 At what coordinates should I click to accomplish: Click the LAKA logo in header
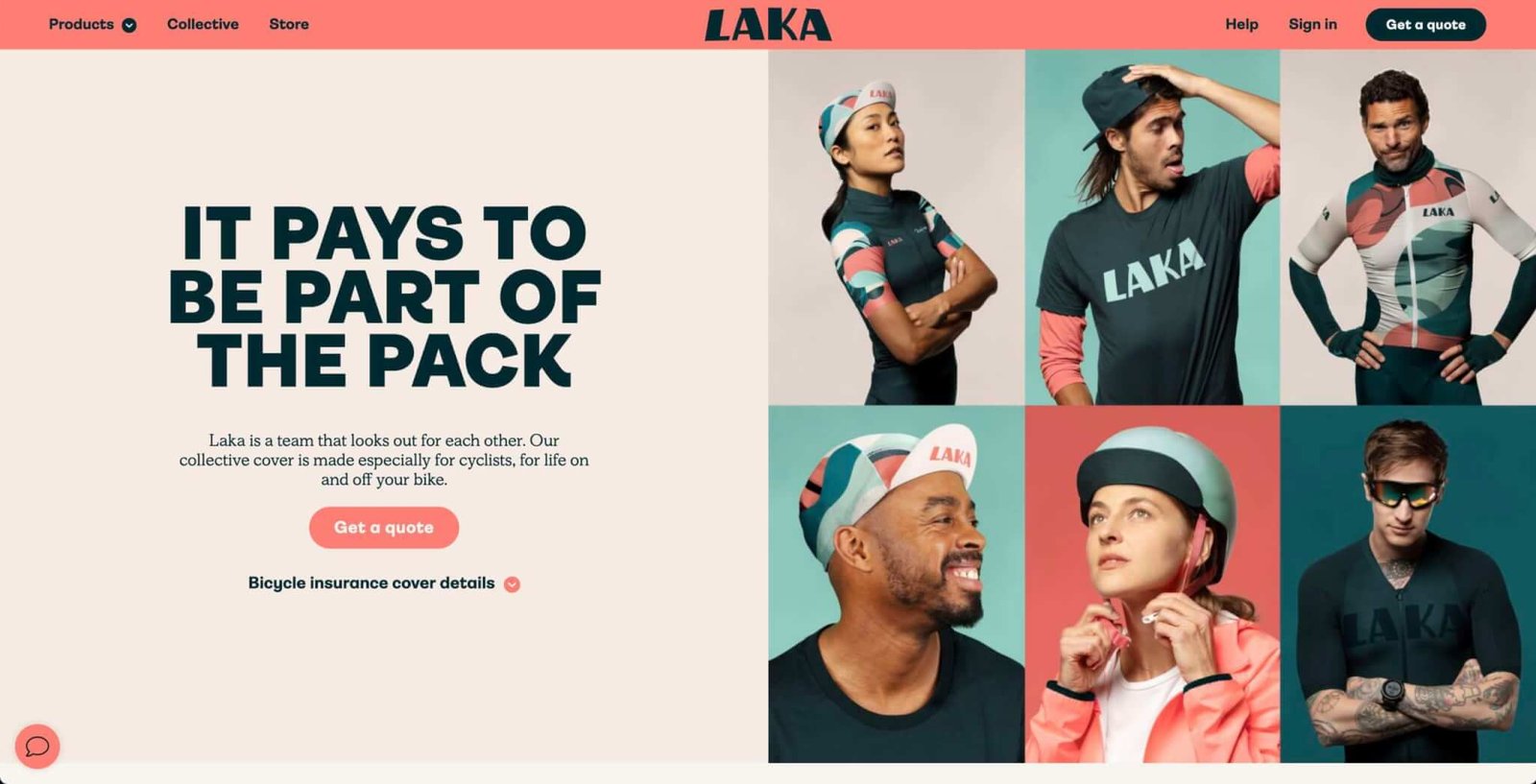[768, 26]
